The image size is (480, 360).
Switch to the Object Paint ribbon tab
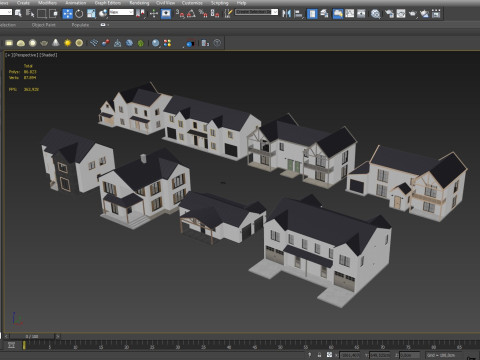[x=43, y=25]
